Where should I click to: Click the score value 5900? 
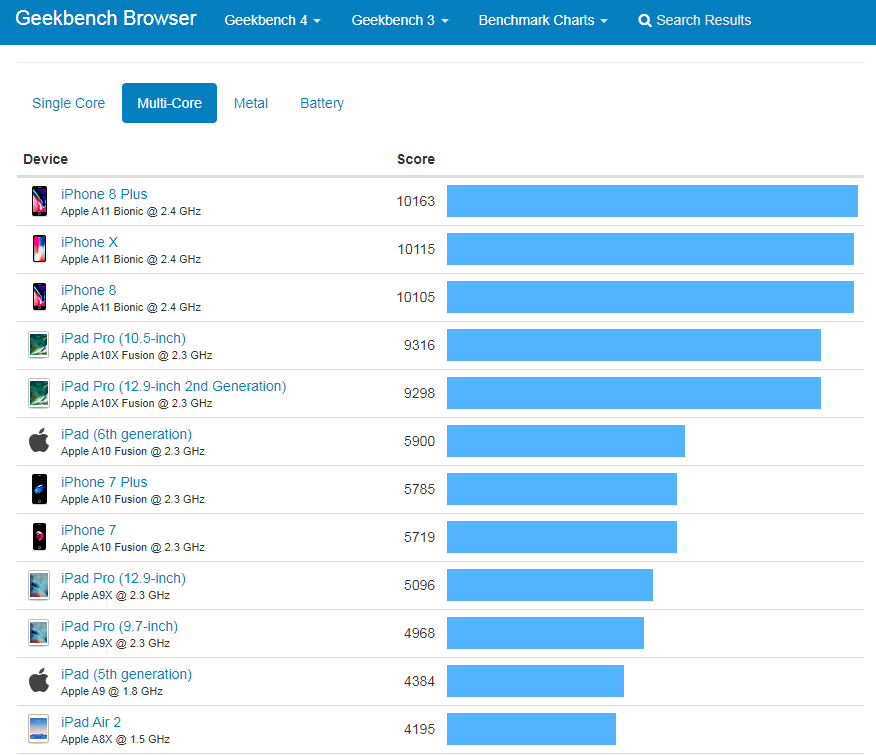419,441
